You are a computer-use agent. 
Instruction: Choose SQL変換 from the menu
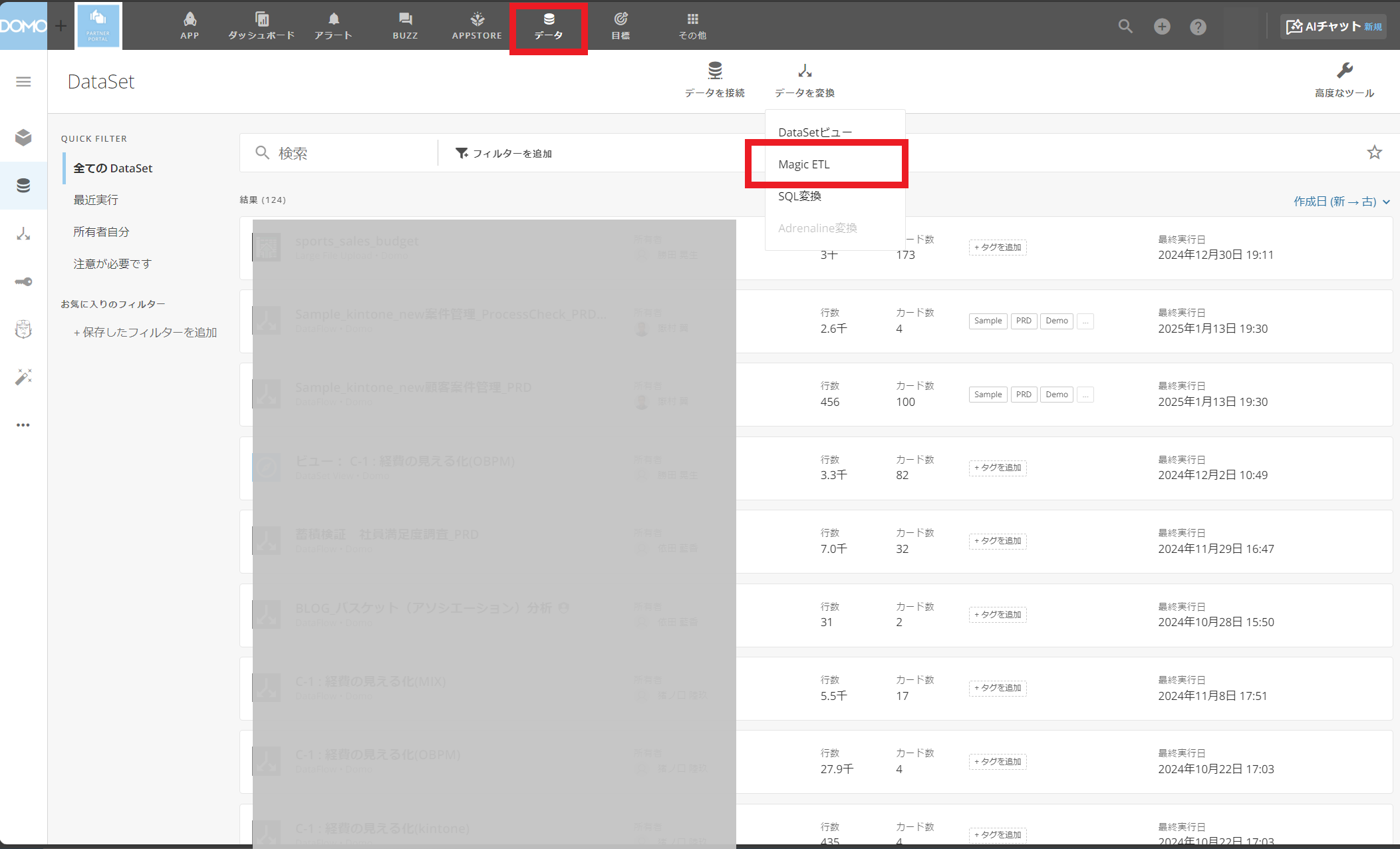(800, 196)
